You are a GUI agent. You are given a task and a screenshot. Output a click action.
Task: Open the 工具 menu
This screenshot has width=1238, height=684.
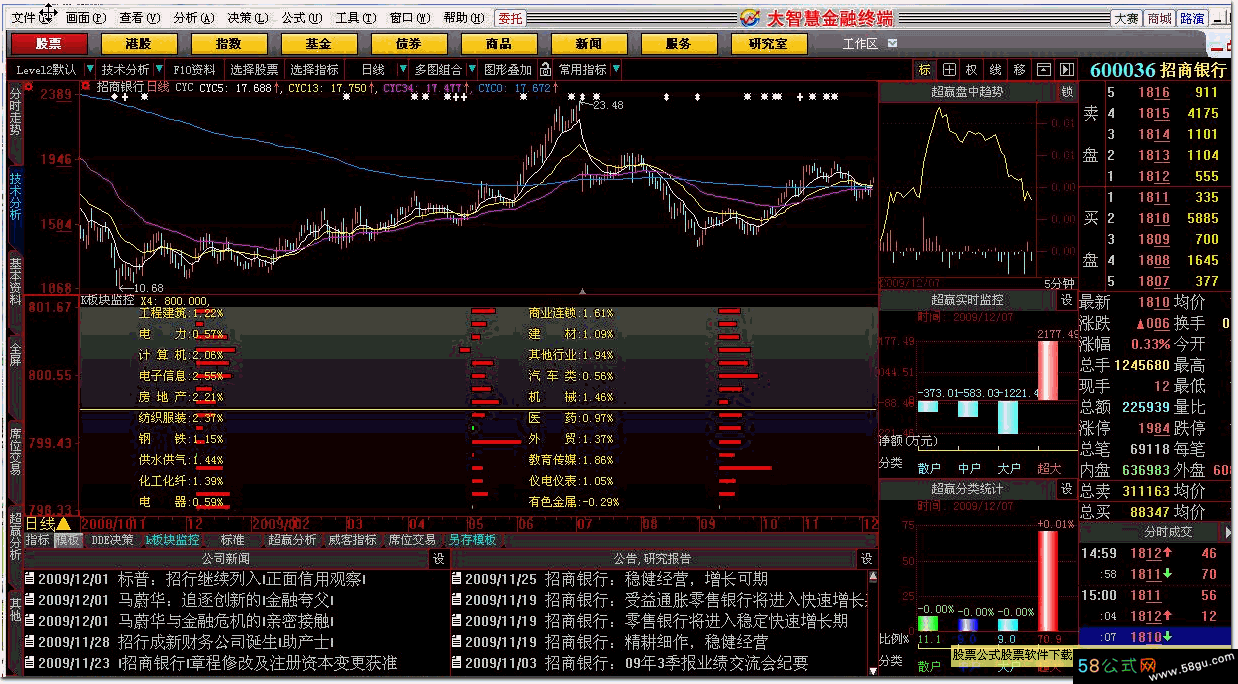(354, 18)
